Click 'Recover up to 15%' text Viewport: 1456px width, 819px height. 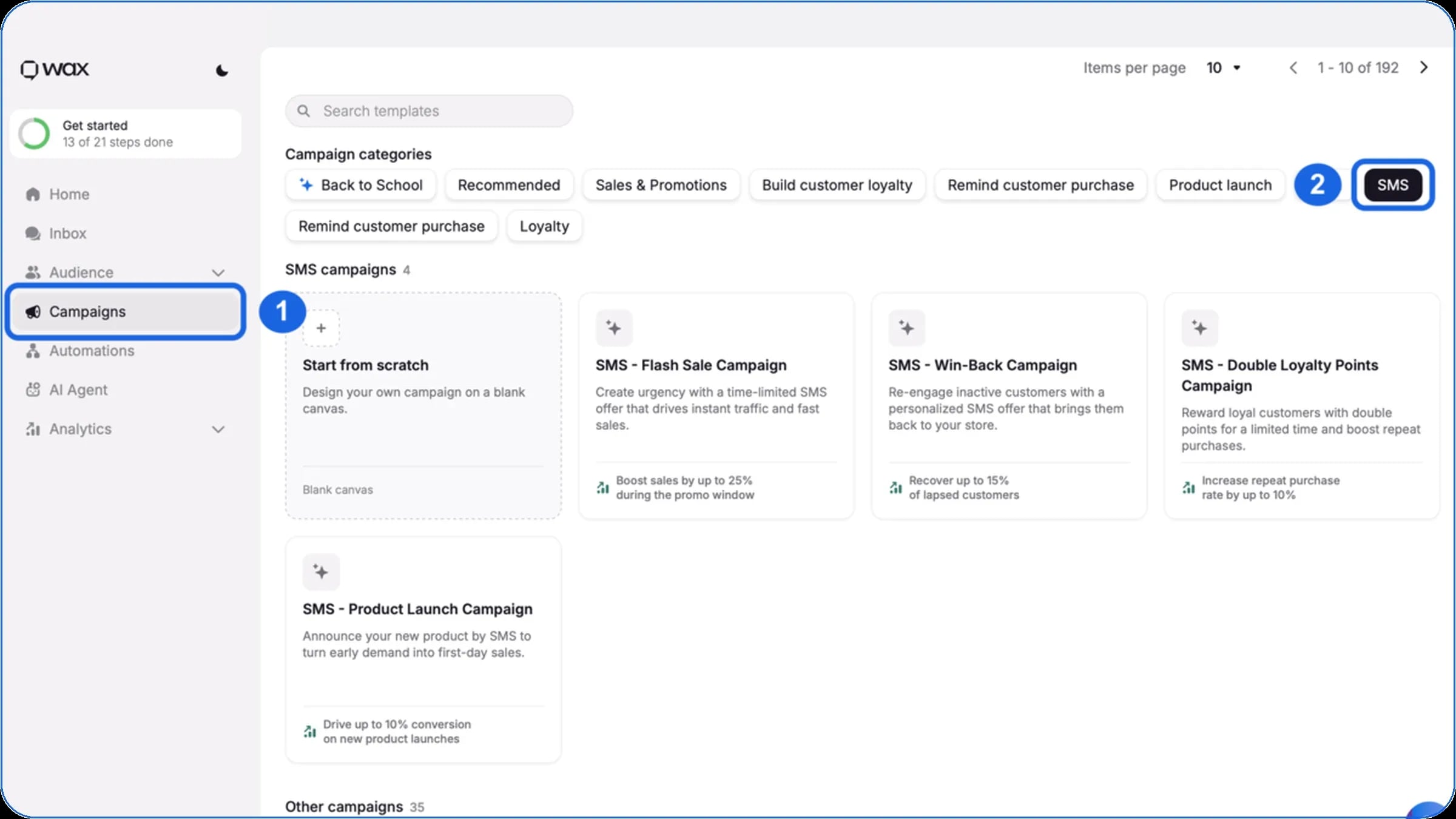tap(959, 480)
